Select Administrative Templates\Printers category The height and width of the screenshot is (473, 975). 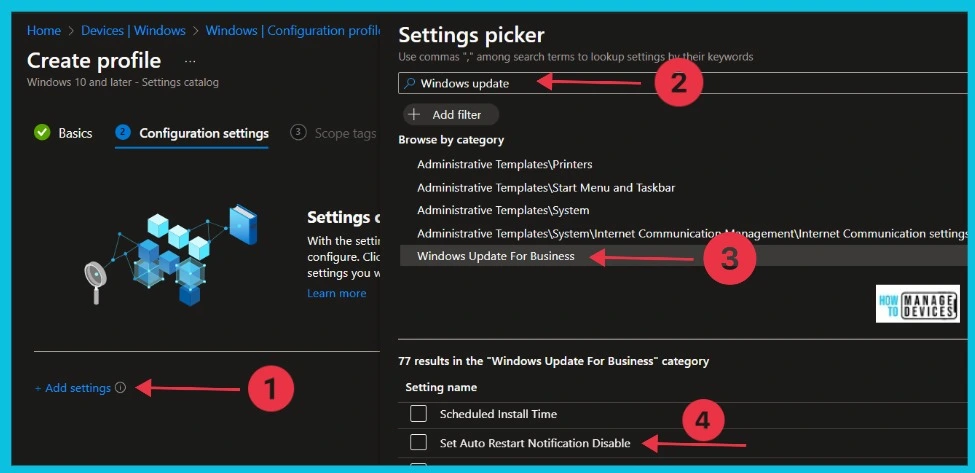click(x=504, y=165)
